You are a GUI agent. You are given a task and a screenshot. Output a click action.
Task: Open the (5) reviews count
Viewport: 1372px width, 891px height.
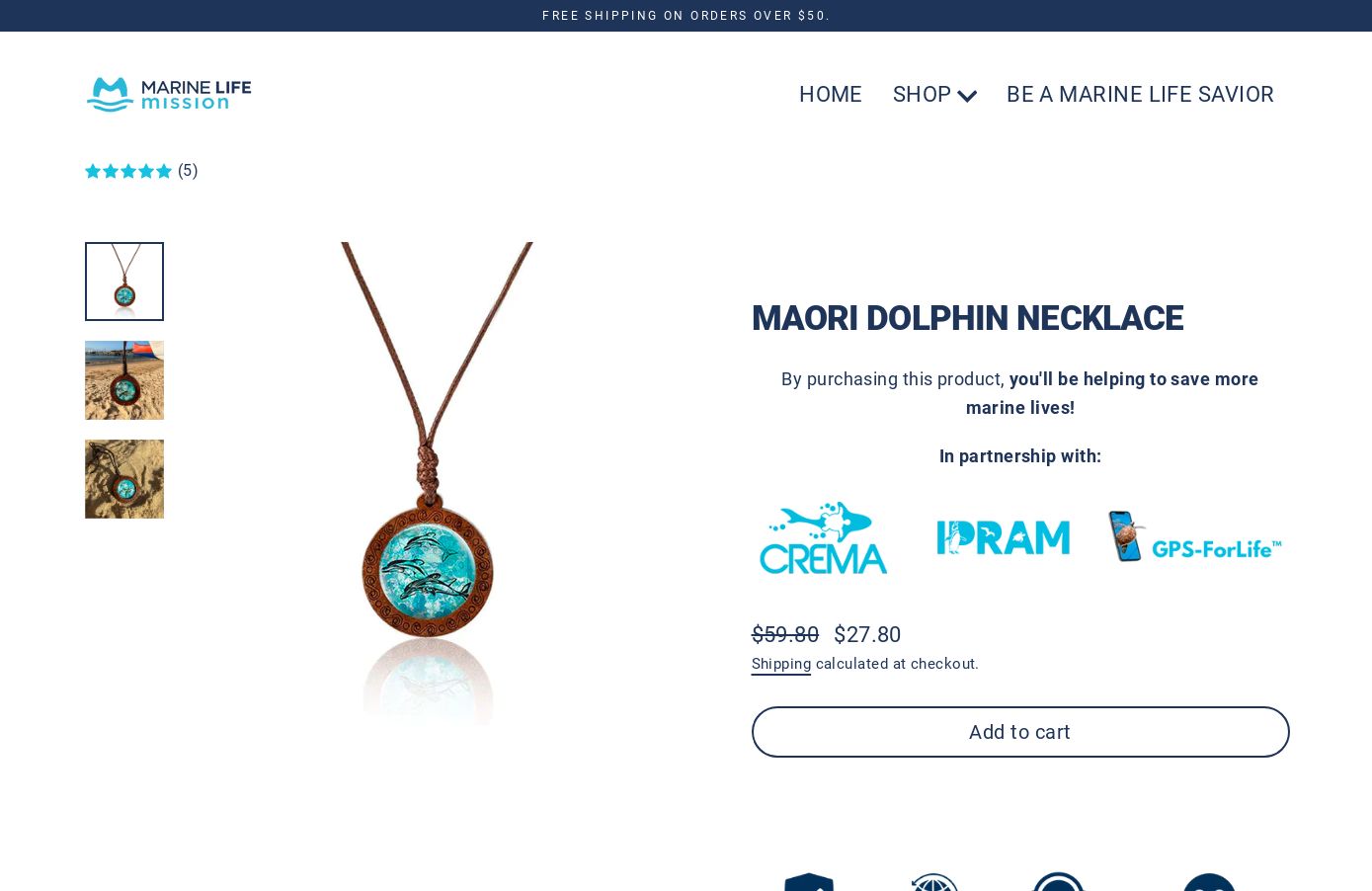[188, 171]
